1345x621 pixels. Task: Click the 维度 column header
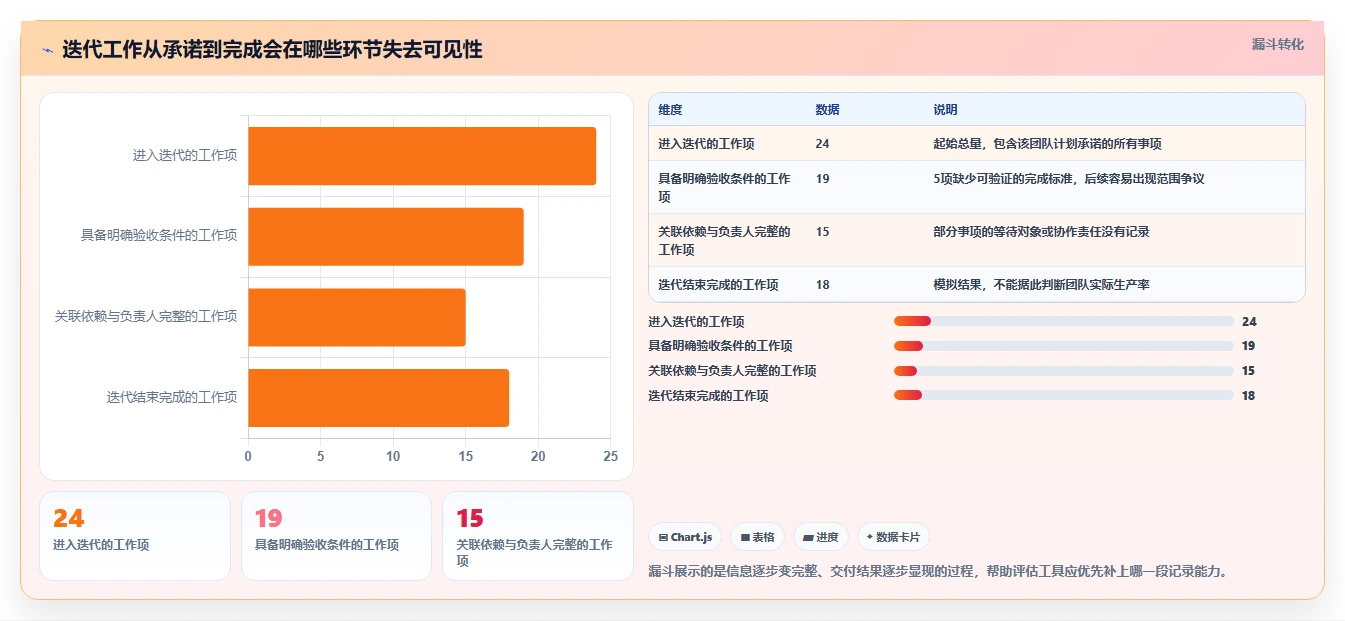pyautogui.click(x=670, y=110)
